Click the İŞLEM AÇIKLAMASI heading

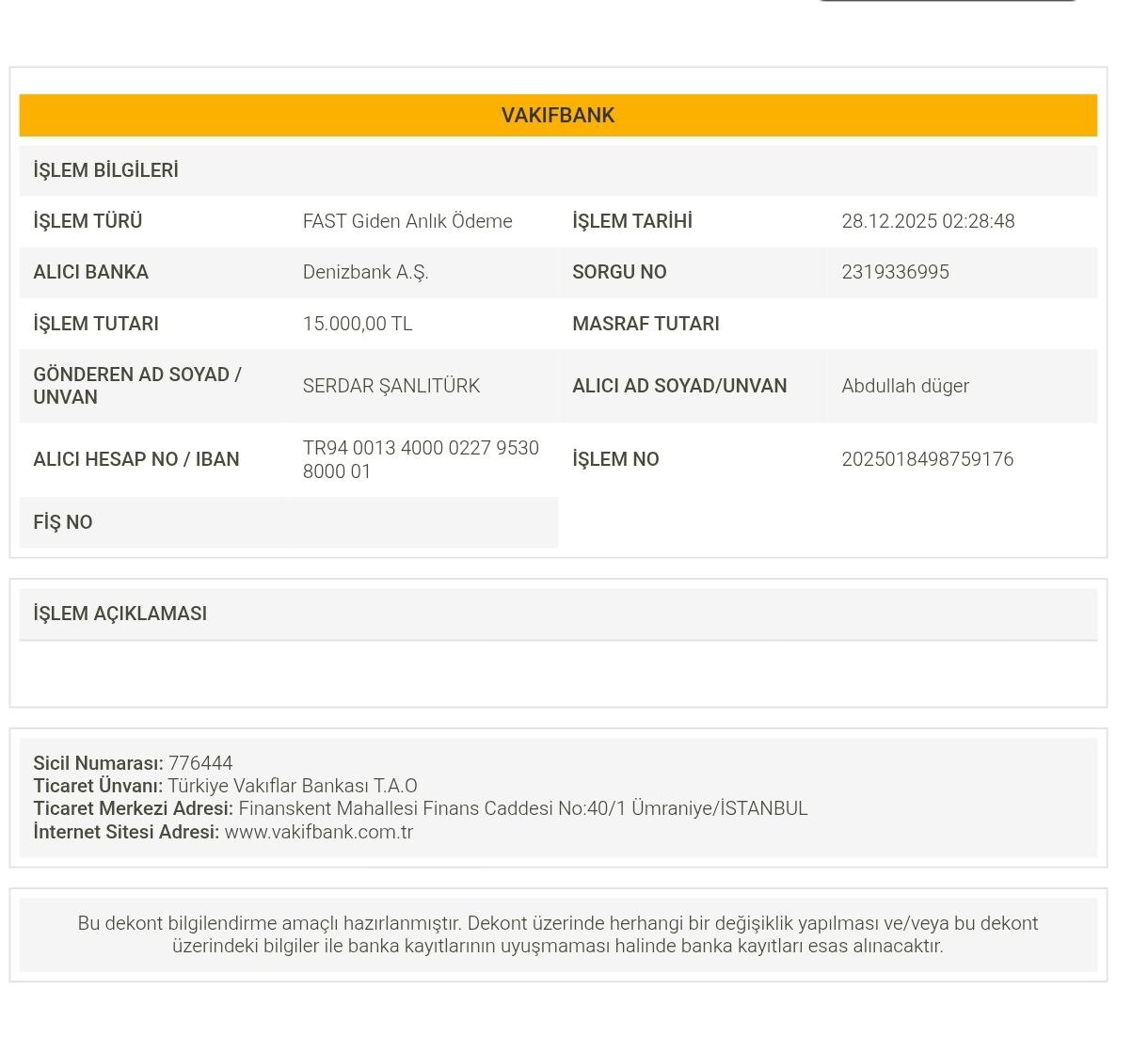click(120, 614)
